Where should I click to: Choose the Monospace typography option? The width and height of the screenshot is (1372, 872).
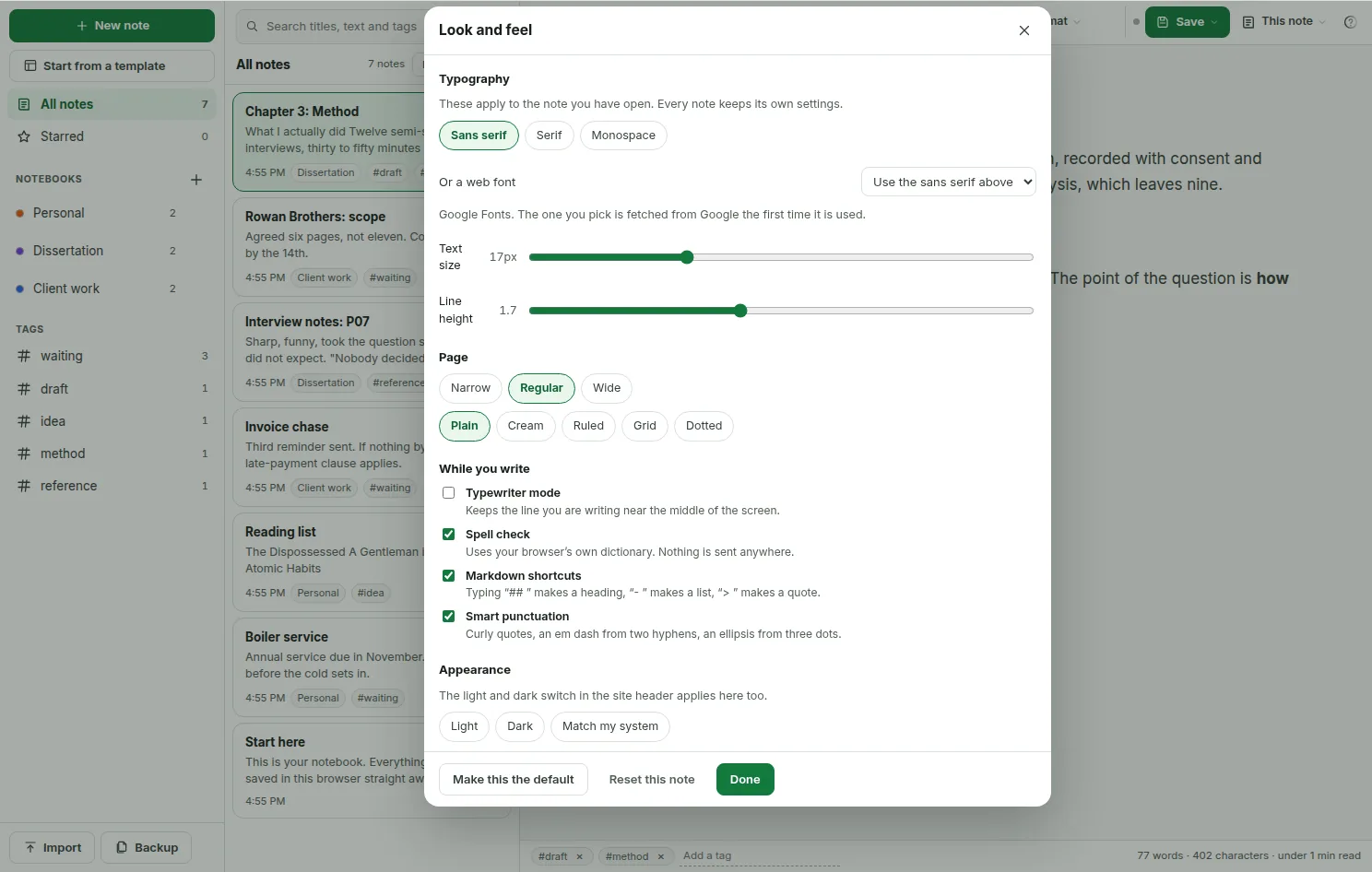623,136
